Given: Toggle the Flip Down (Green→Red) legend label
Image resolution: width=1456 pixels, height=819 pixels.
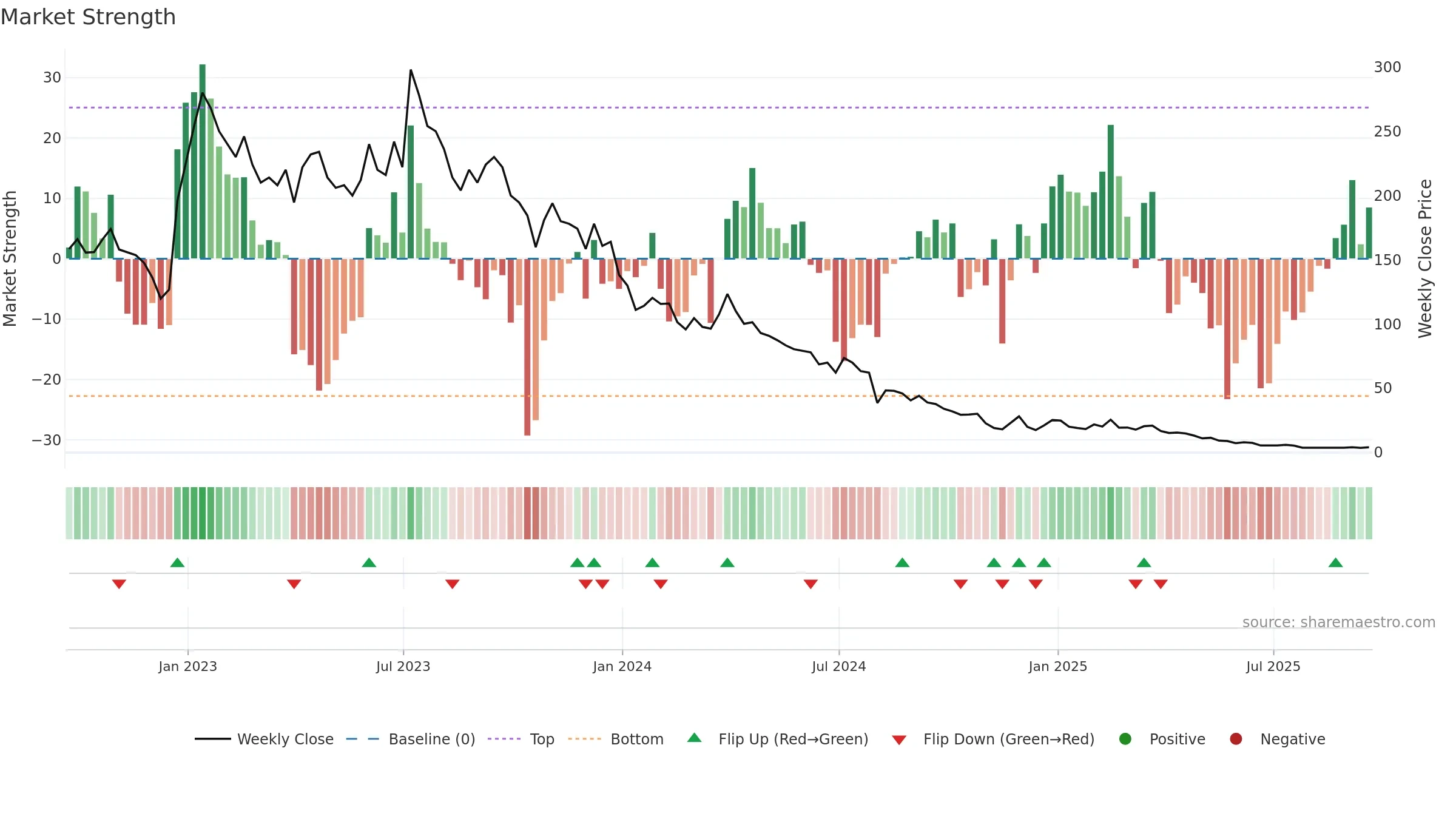Looking at the screenshot, I should tap(1009, 740).
